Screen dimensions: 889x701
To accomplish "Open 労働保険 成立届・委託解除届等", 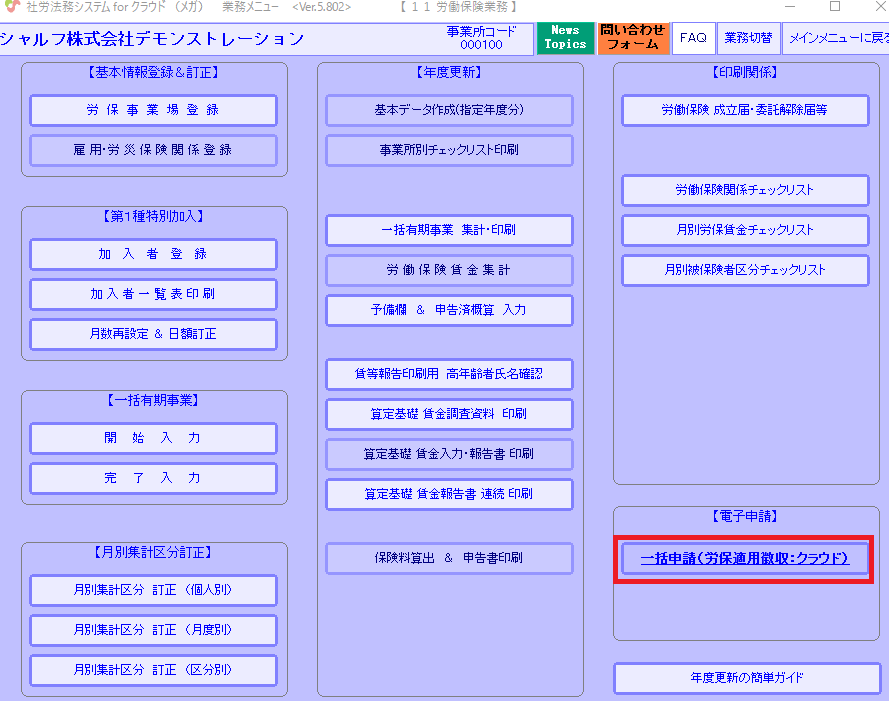I will click(x=745, y=110).
